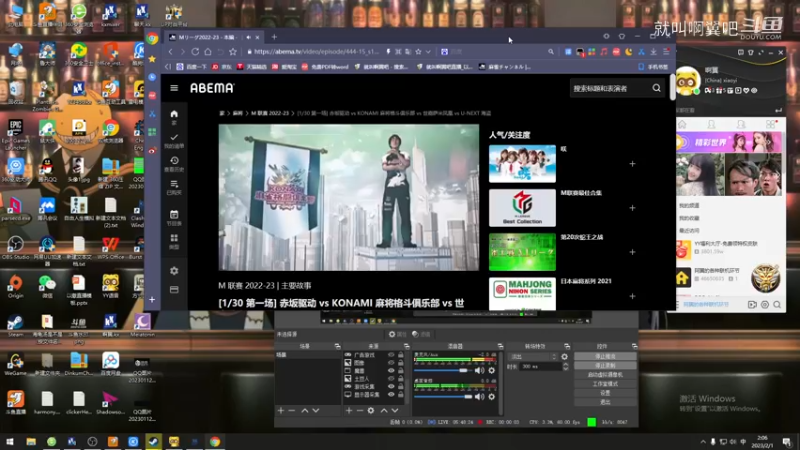Open OBS transition properties gear
Image resolution: width=800 pixels, height=450 pixels.
[564, 357]
